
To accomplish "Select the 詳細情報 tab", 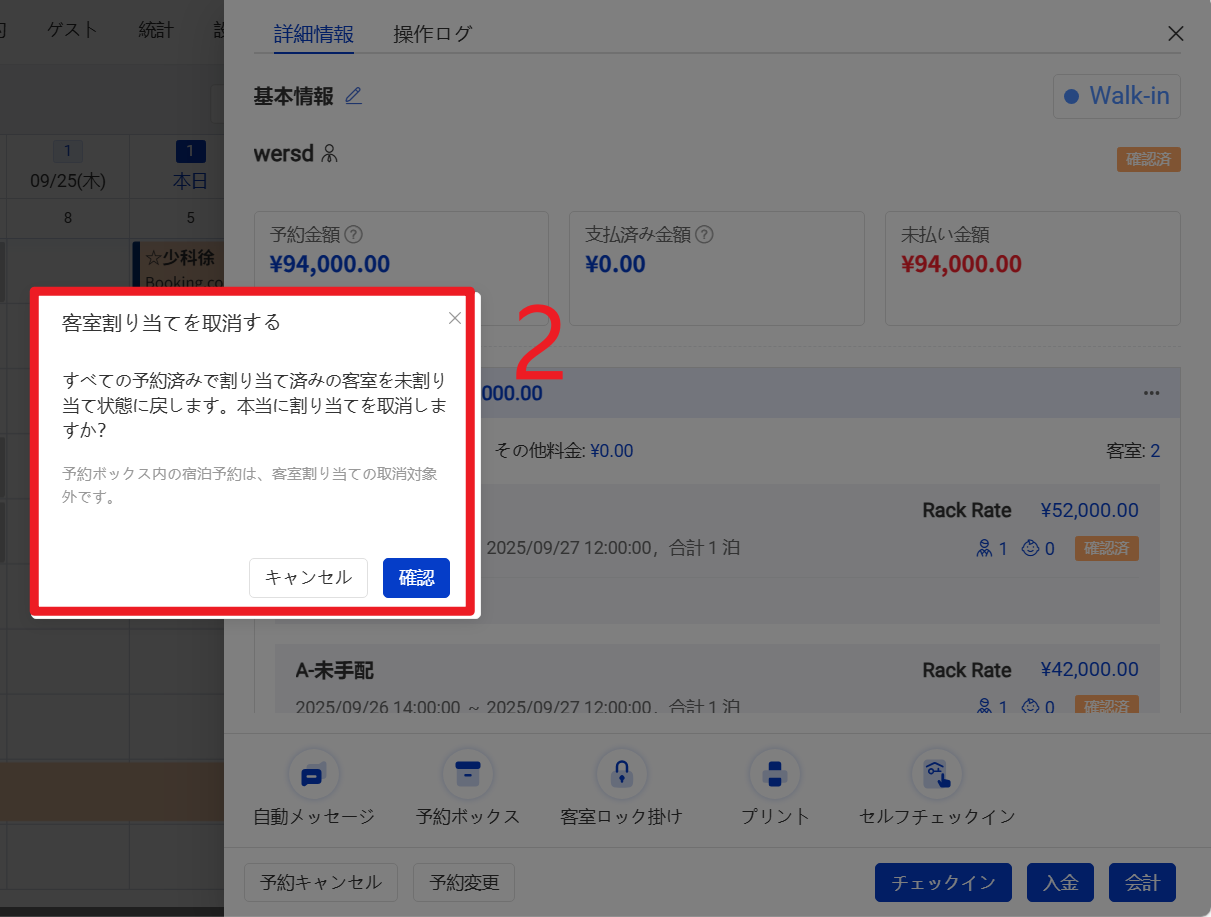I will 313,34.
